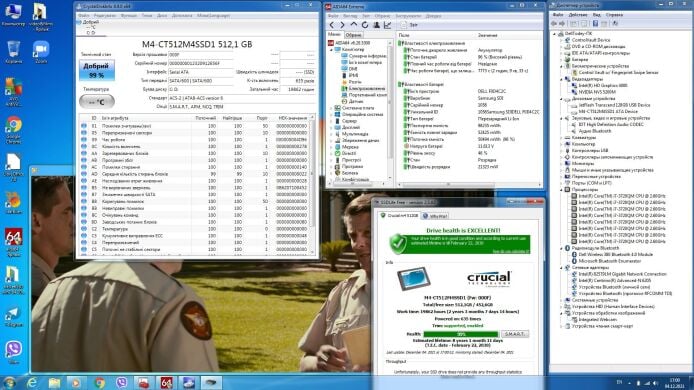Go back in AIDA64 toolbar

pos(332,25)
